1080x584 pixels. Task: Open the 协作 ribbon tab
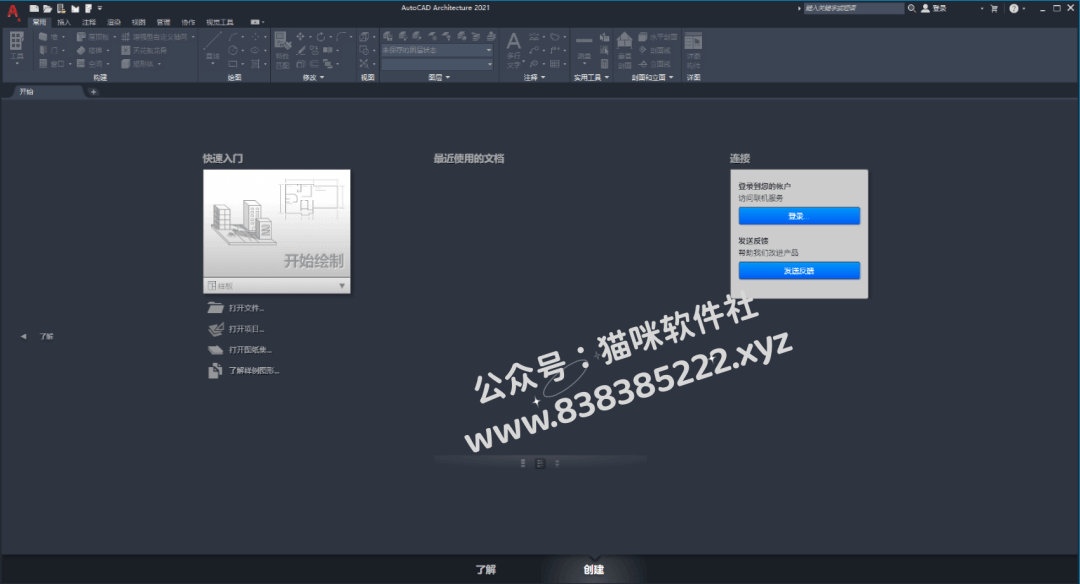(188, 22)
